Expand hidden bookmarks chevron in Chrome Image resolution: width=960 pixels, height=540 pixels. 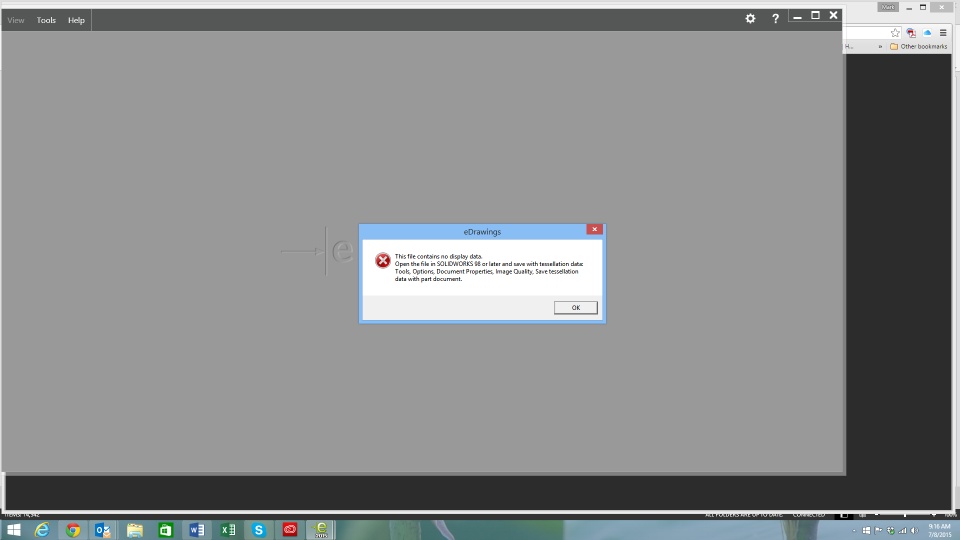[x=880, y=47]
